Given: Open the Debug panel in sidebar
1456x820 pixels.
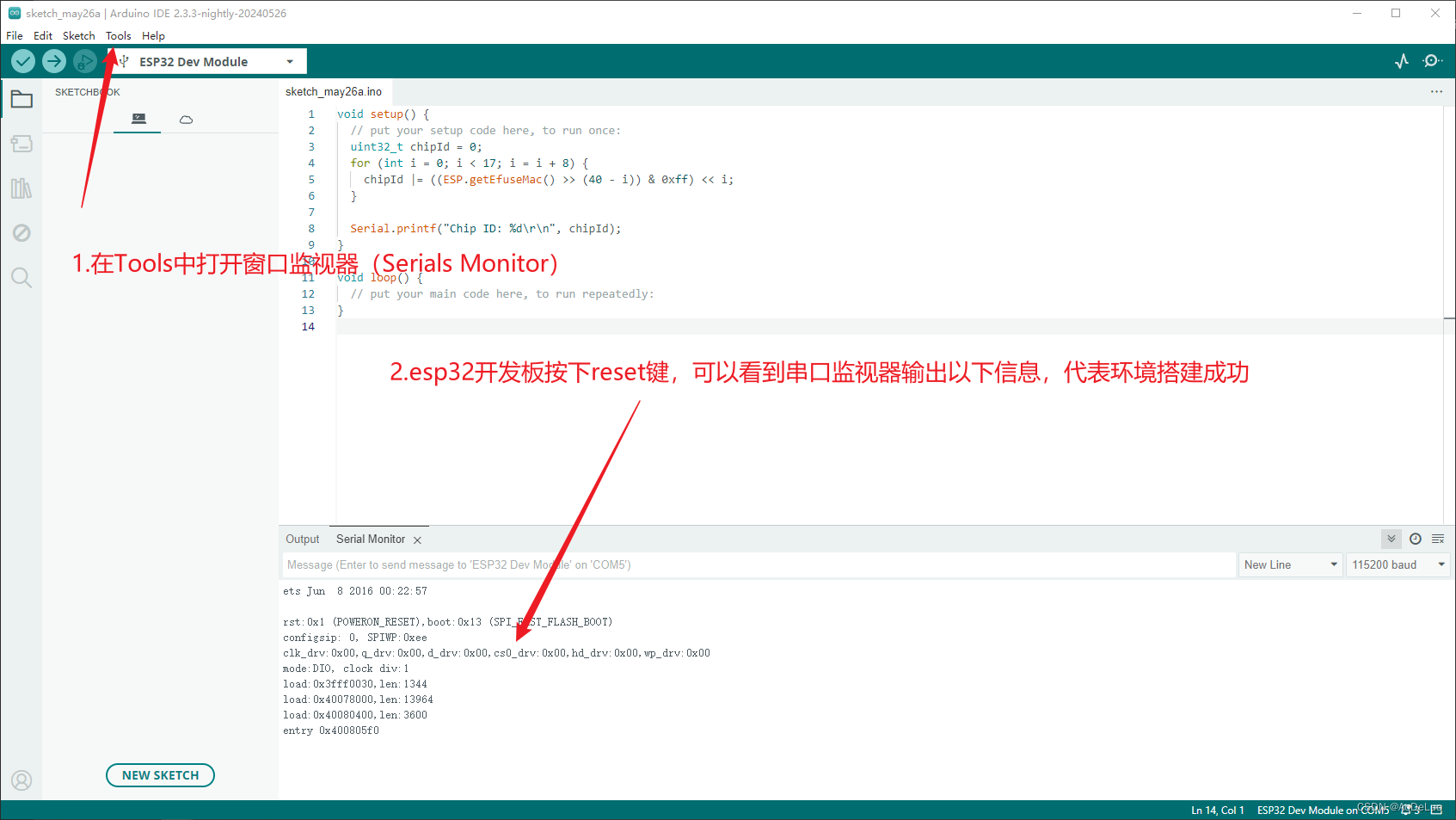Looking at the screenshot, I should [22, 233].
